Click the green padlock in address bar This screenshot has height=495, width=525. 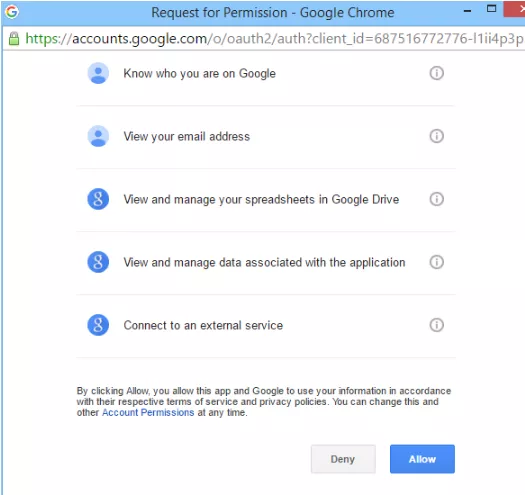(14, 39)
